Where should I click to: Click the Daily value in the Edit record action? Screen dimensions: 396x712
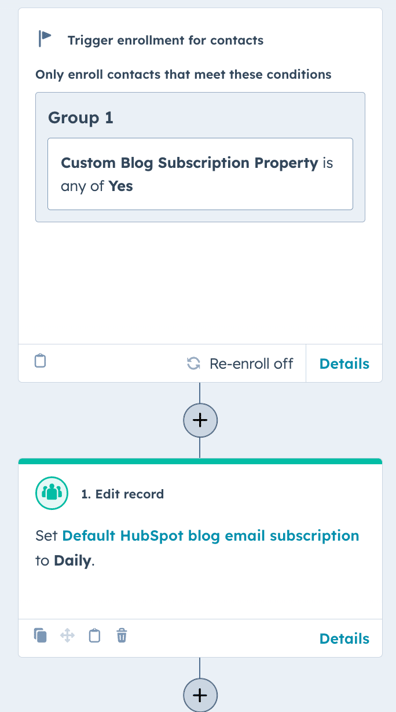(x=72, y=560)
